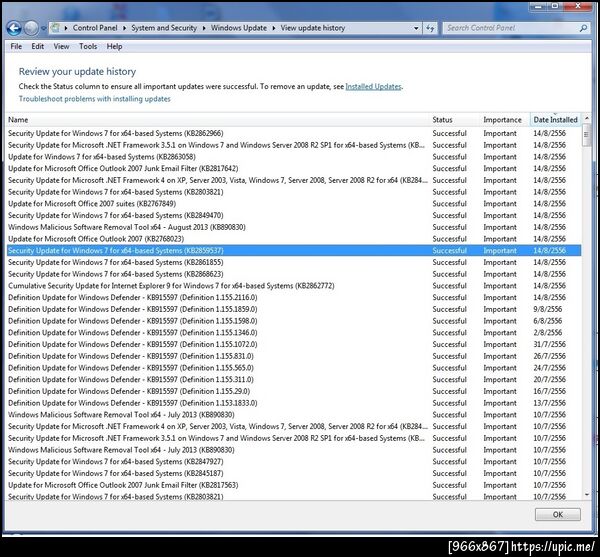The width and height of the screenshot is (600, 557).
Task: Click the scrollbar down arrow
Action: (586, 495)
